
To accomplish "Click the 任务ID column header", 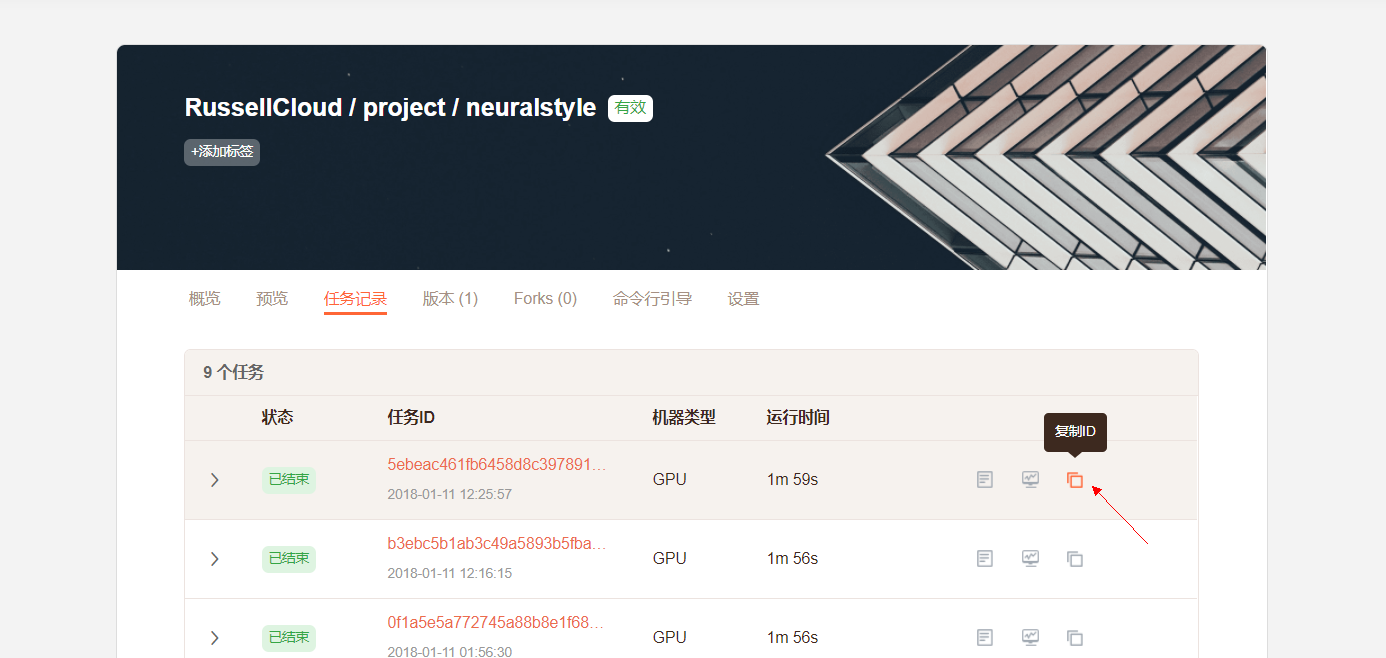I will (x=411, y=418).
